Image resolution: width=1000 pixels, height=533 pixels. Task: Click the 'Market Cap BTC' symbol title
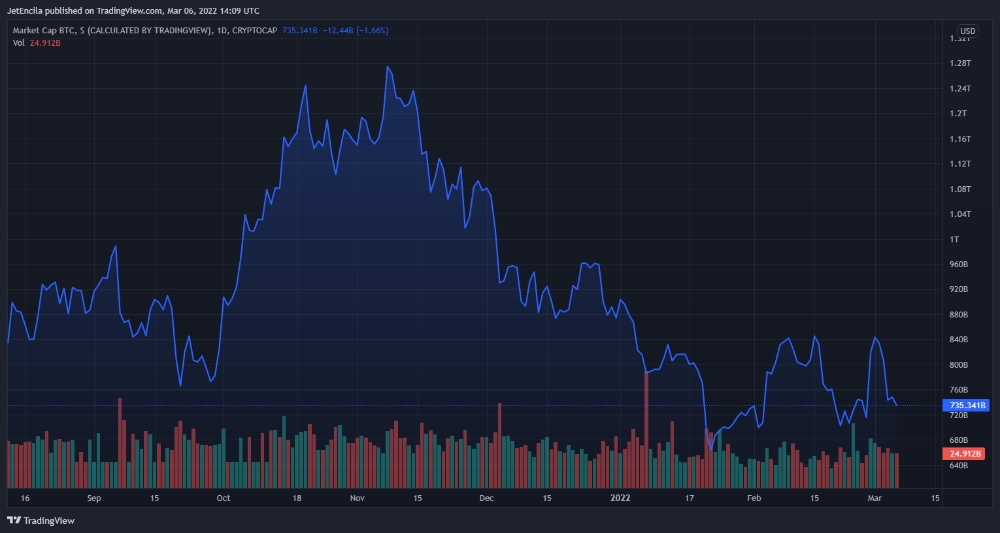[43, 31]
